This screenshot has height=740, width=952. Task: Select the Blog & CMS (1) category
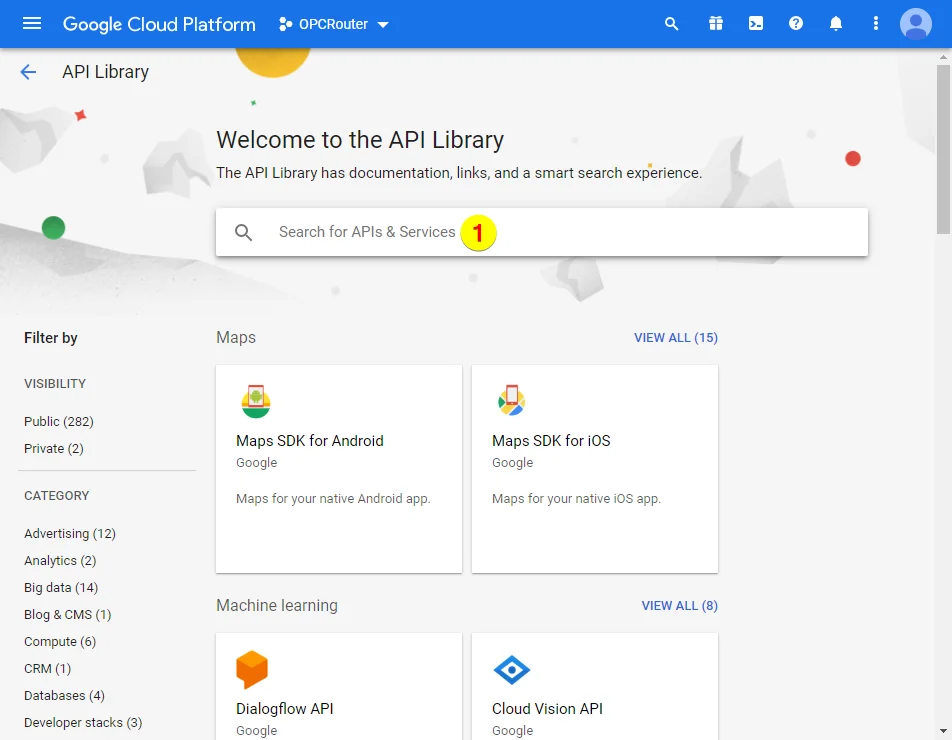coord(67,614)
